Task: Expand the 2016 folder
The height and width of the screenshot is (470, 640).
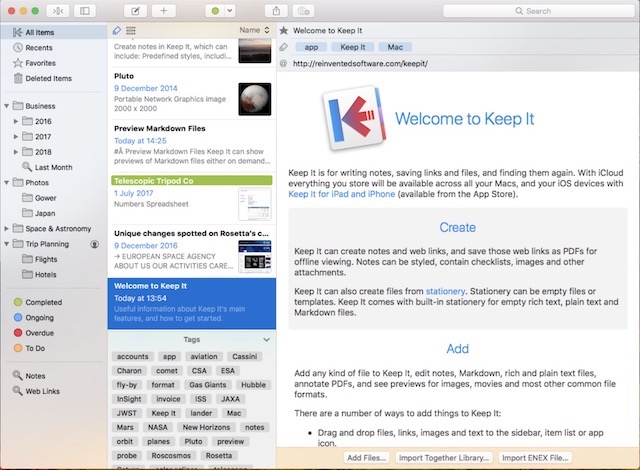Action: coord(16,121)
